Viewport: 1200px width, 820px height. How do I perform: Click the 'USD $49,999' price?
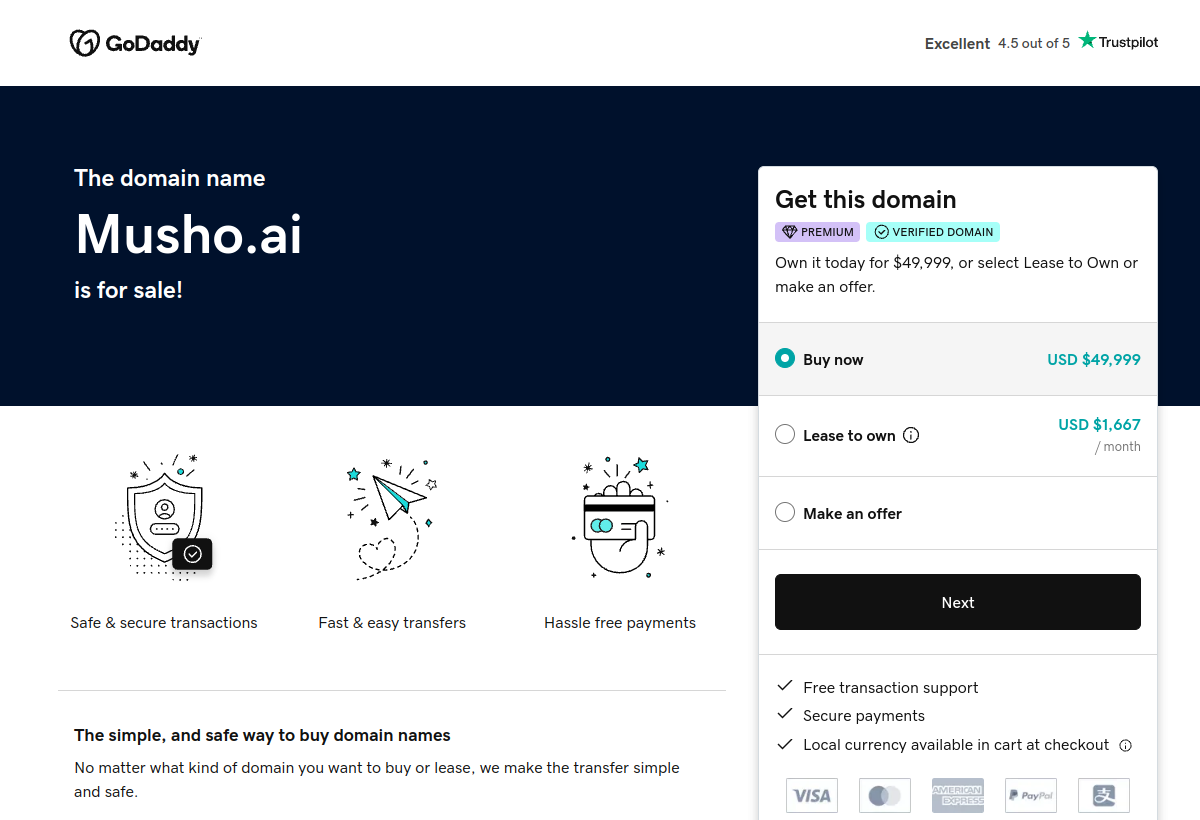click(x=1094, y=359)
